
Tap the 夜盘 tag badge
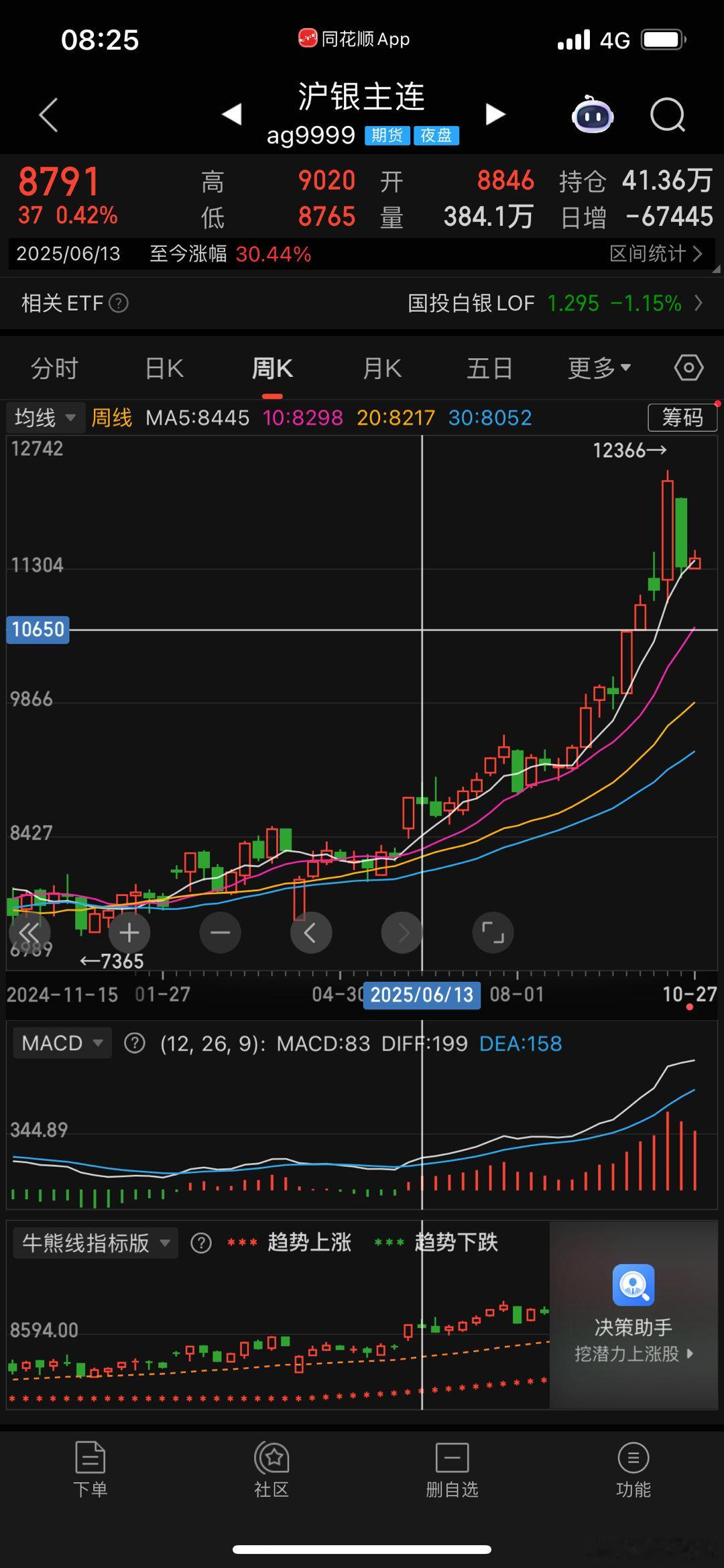click(x=436, y=135)
